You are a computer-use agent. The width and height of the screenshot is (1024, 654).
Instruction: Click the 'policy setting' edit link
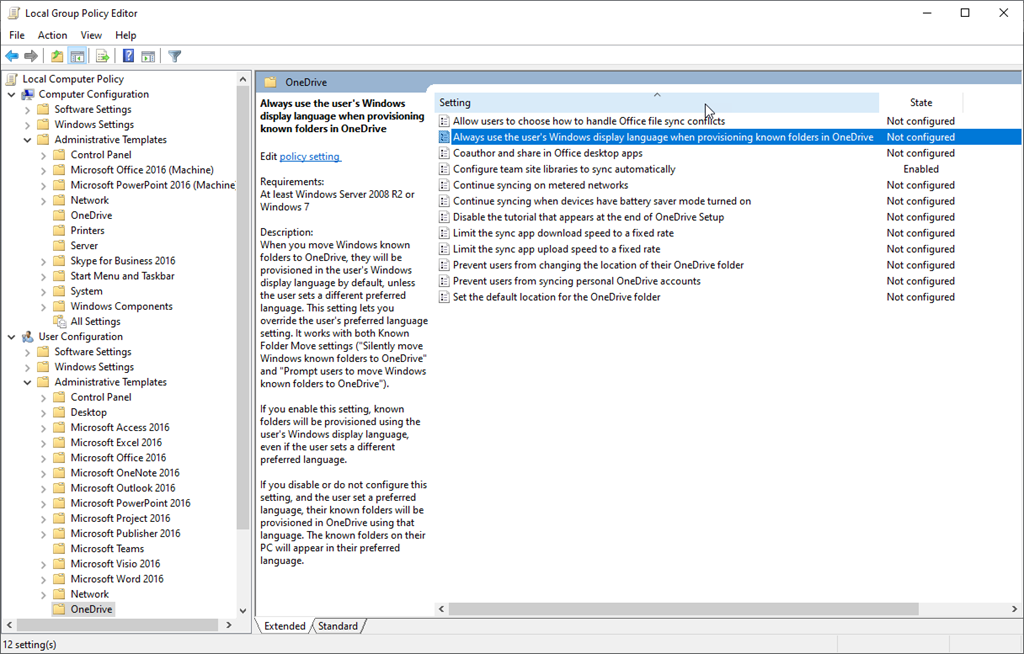click(x=310, y=156)
